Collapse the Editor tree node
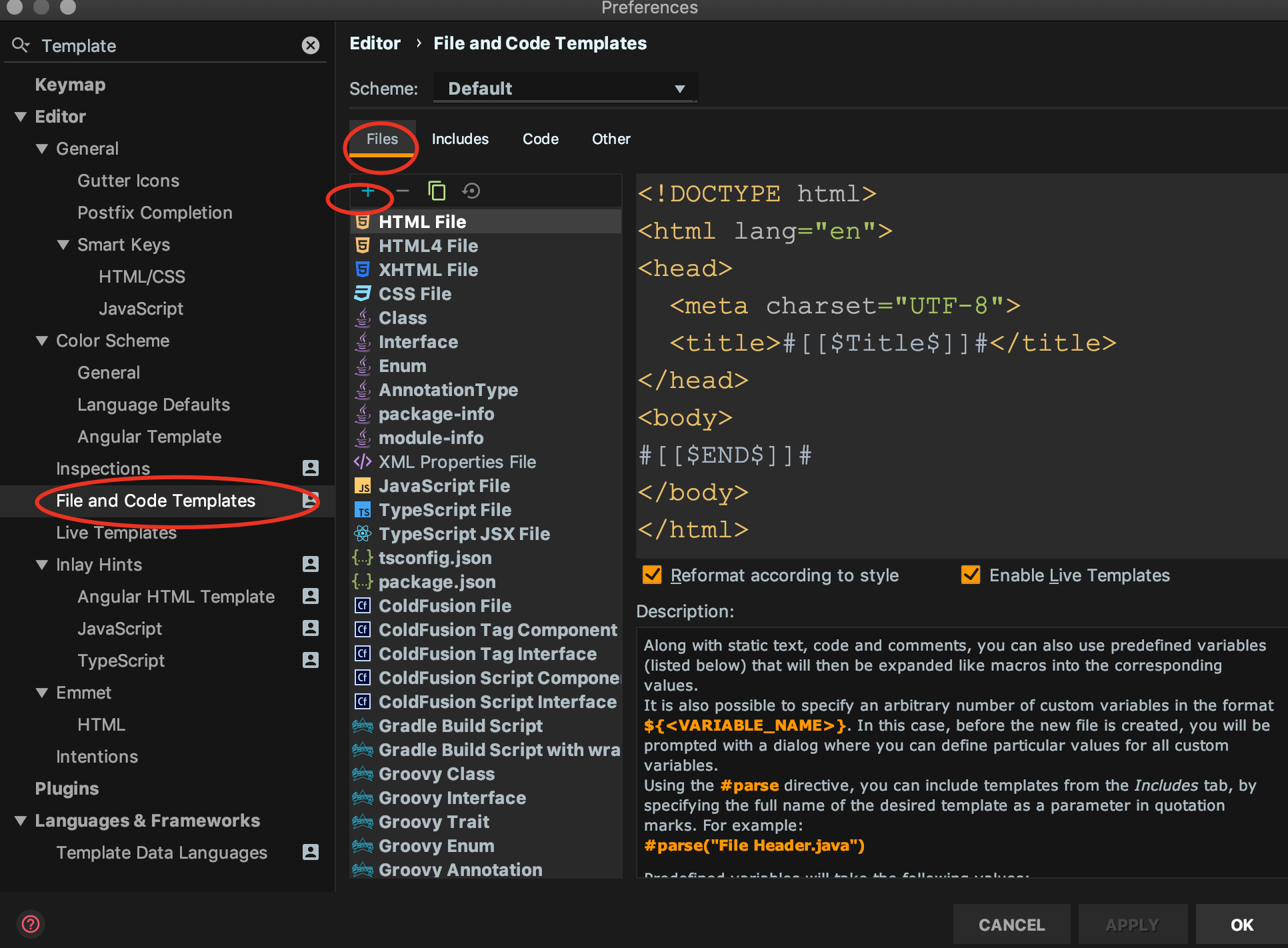The height and width of the screenshot is (948, 1288). [21, 117]
